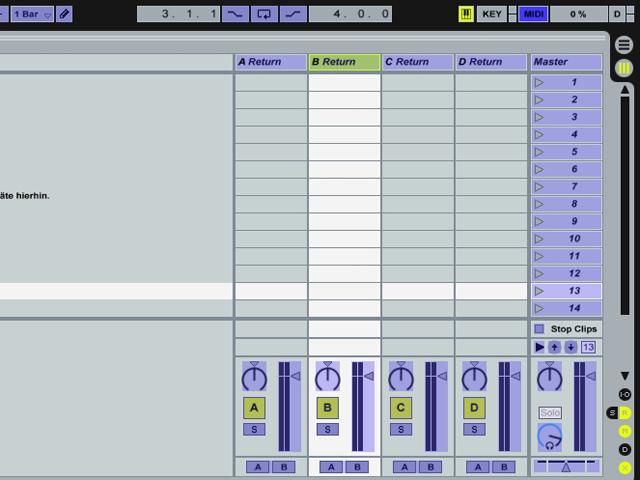Viewport: 640px width, 480px height.
Task: Toggle the Returns section R button
Action: tap(624, 413)
